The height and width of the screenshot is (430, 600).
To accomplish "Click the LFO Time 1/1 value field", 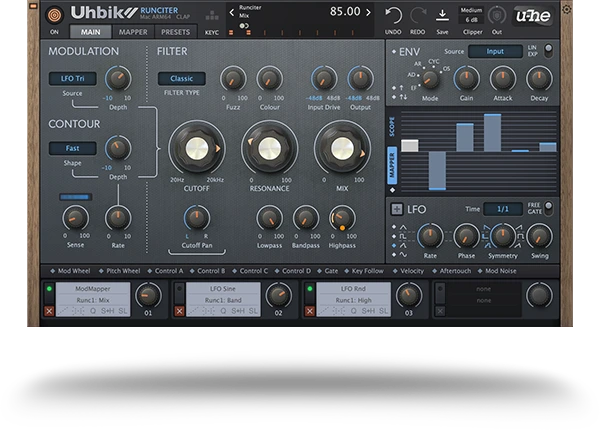I will (502, 209).
